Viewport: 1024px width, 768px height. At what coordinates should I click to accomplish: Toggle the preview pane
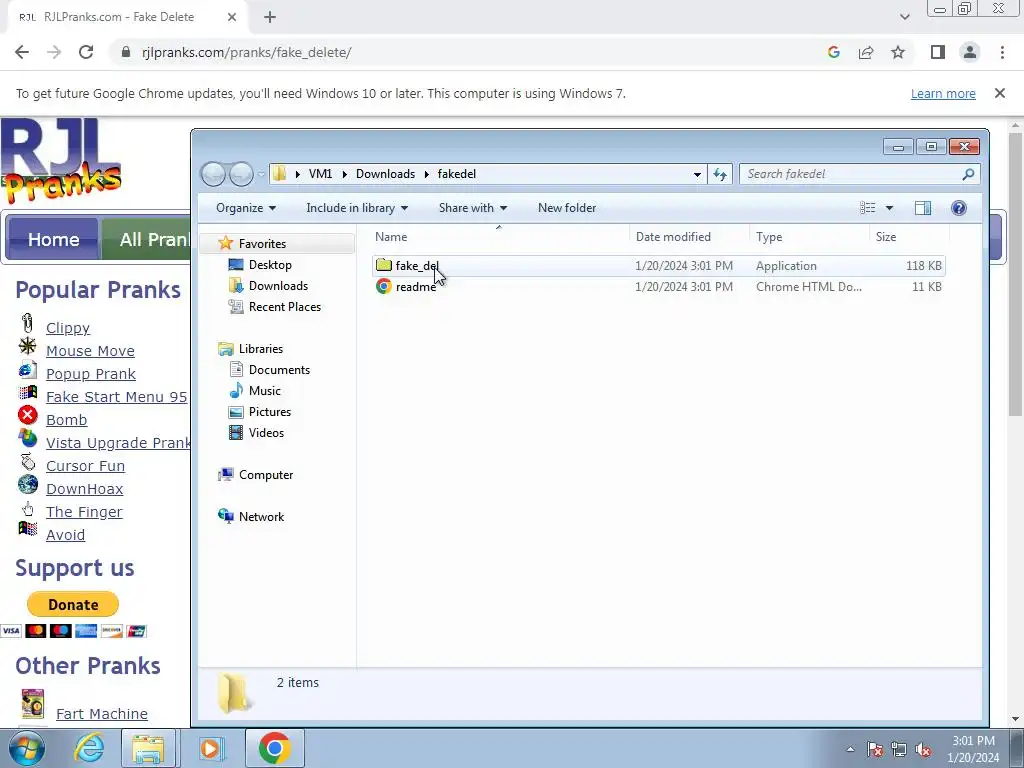point(923,208)
